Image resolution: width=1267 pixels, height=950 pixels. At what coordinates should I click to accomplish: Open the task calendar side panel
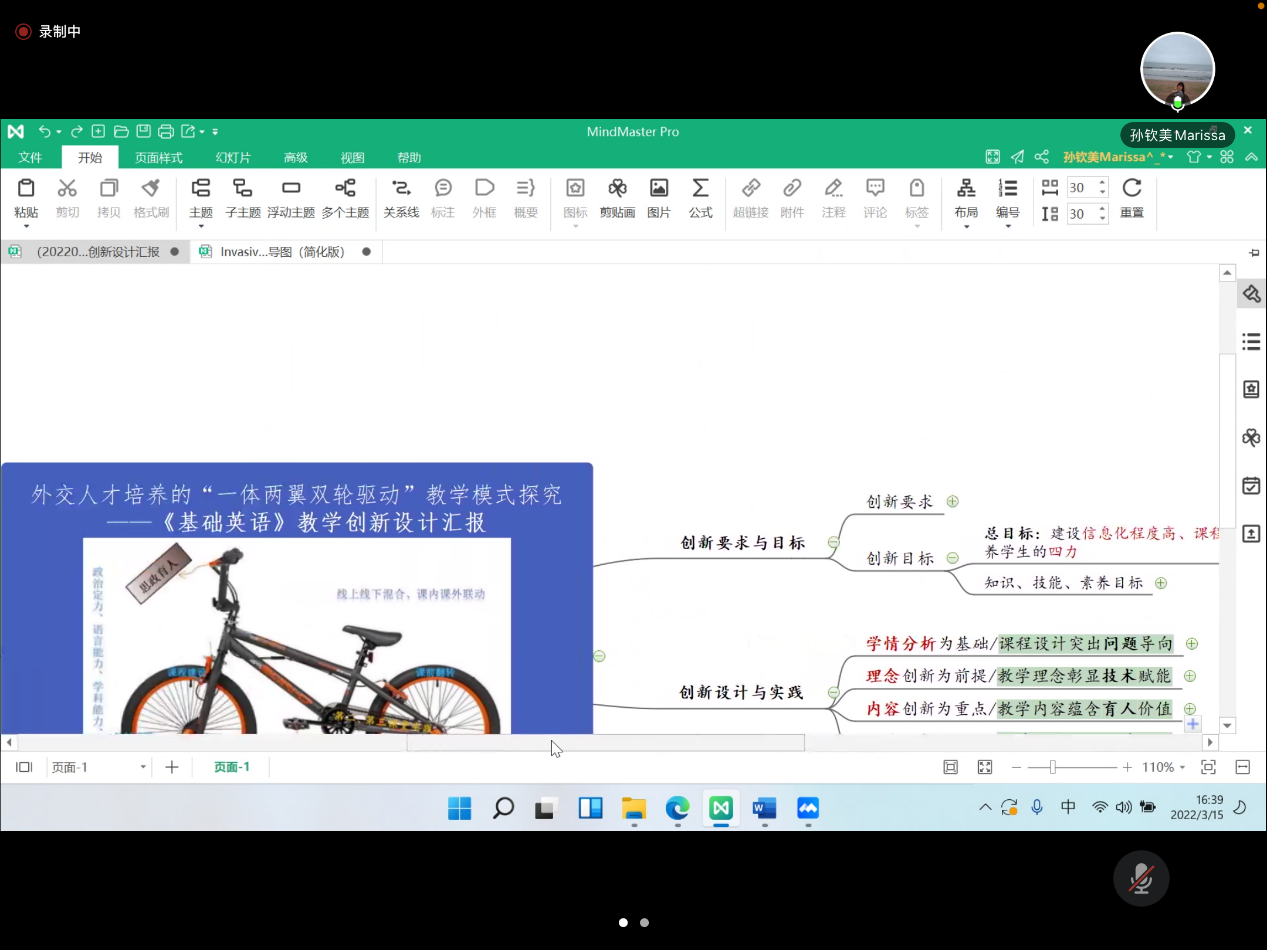tap(1251, 486)
